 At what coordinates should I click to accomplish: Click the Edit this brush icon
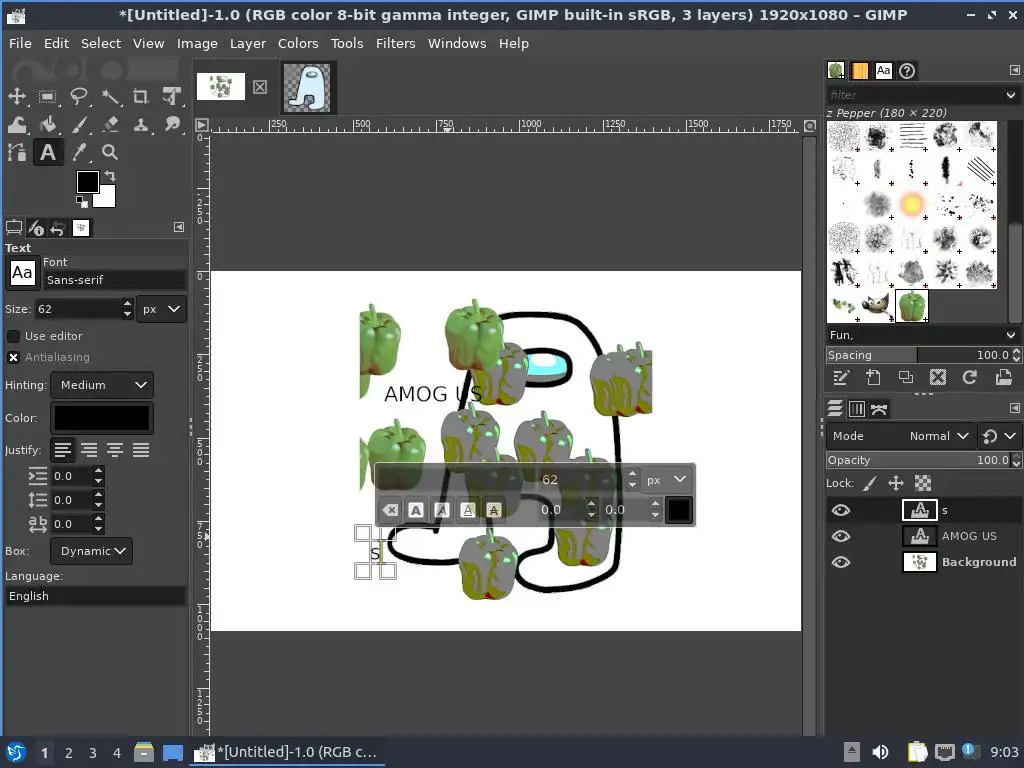(841, 377)
